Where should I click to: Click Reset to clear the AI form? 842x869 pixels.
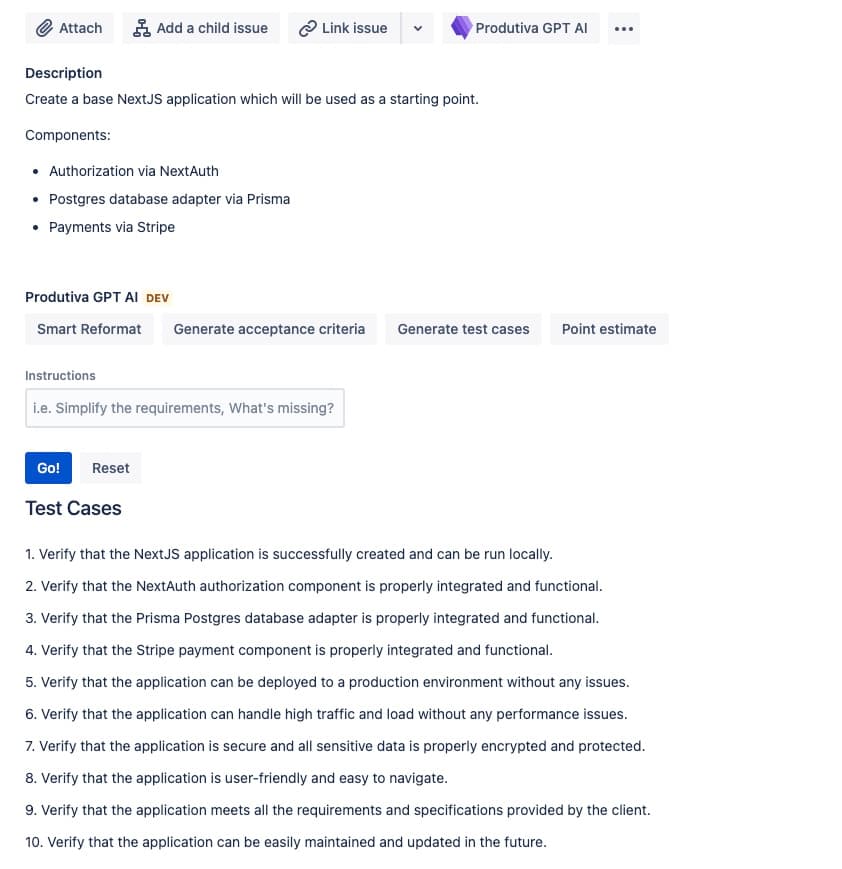click(x=110, y=467)
